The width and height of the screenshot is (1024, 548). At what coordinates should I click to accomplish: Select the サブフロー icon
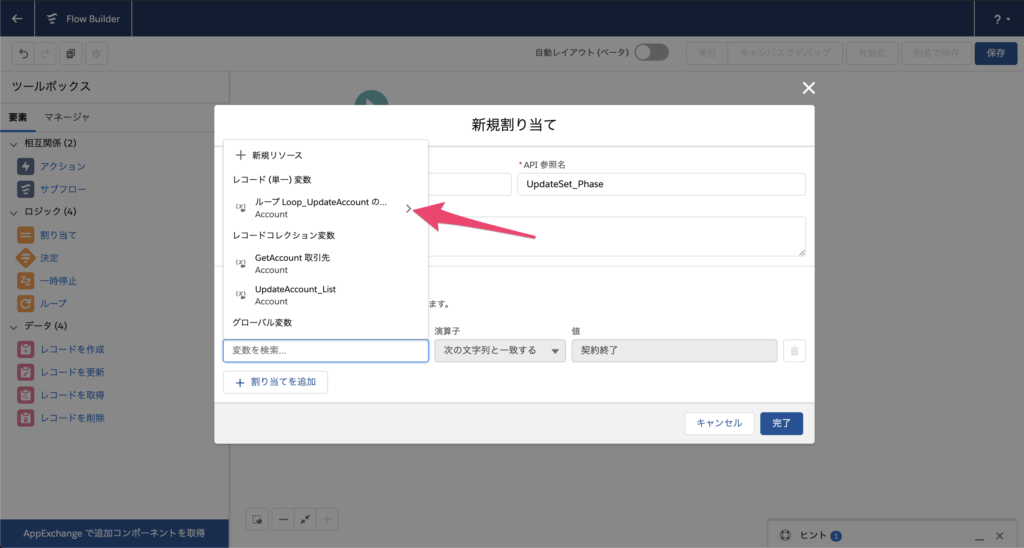pos(25,189)
